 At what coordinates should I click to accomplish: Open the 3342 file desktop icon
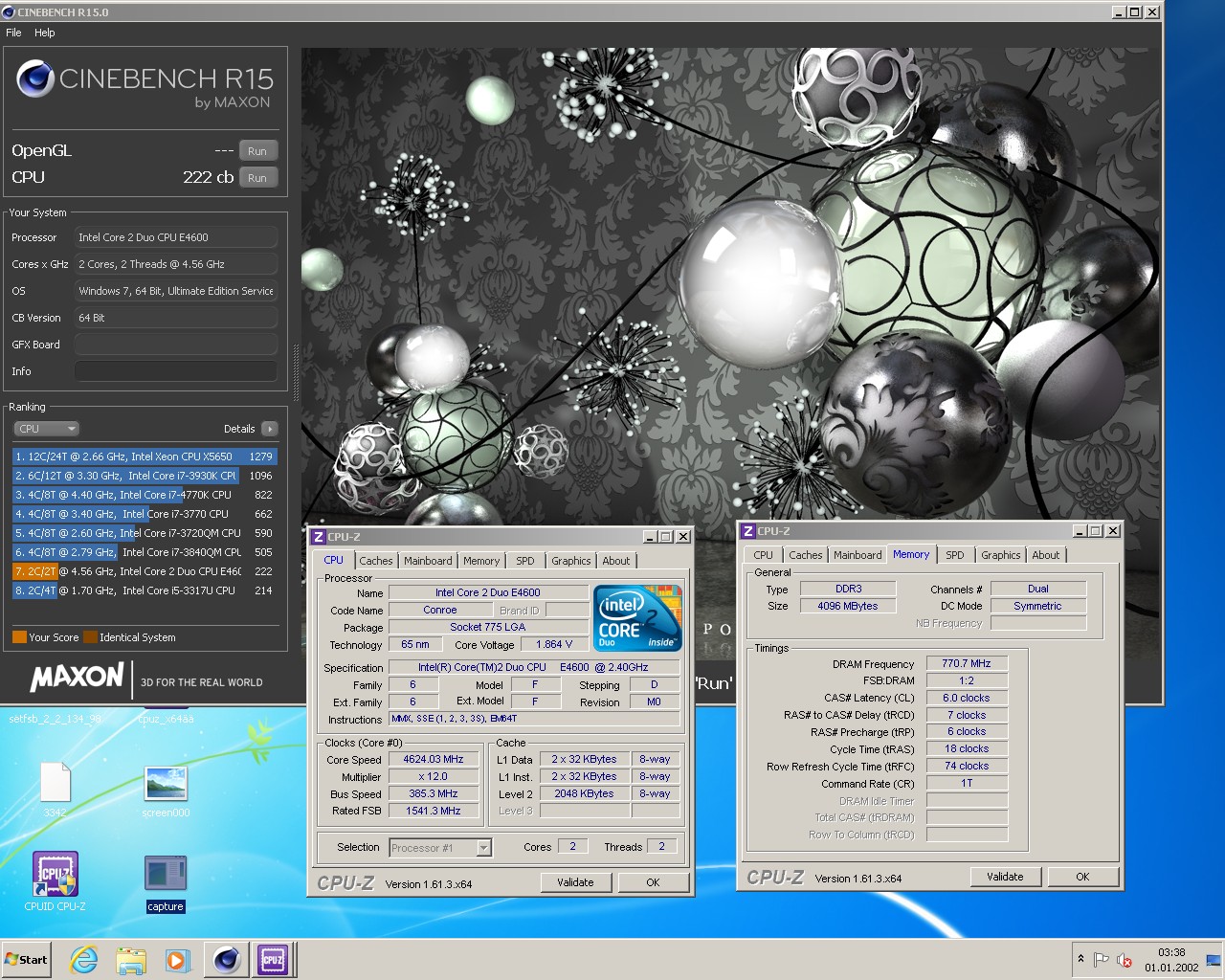coord(56,790)
